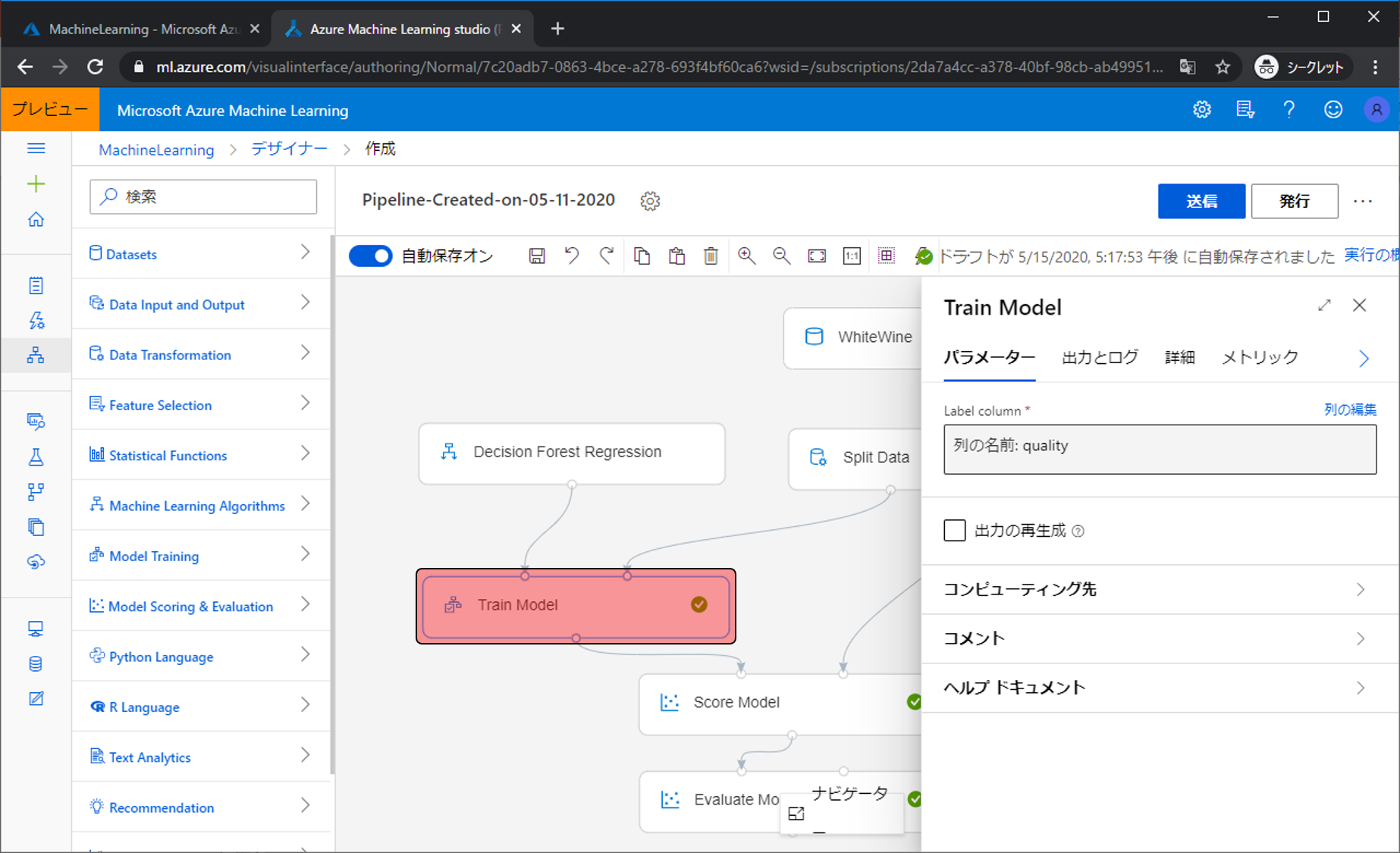Expand the Train Model panel to full size

click(x=1324, y=306)
